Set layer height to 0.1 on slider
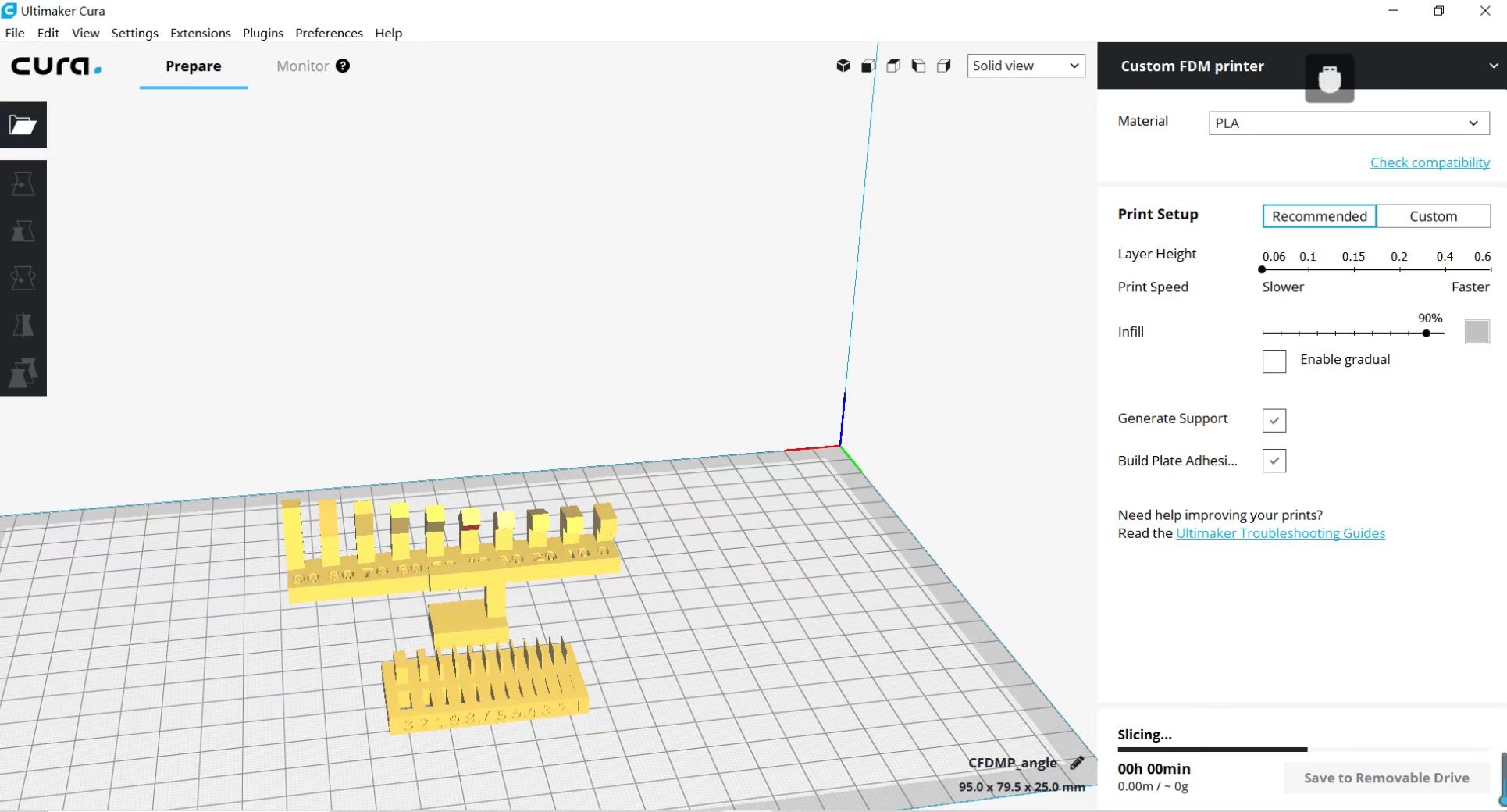This screenshot has width=1507, height=812. click(x=1308, y=269)
